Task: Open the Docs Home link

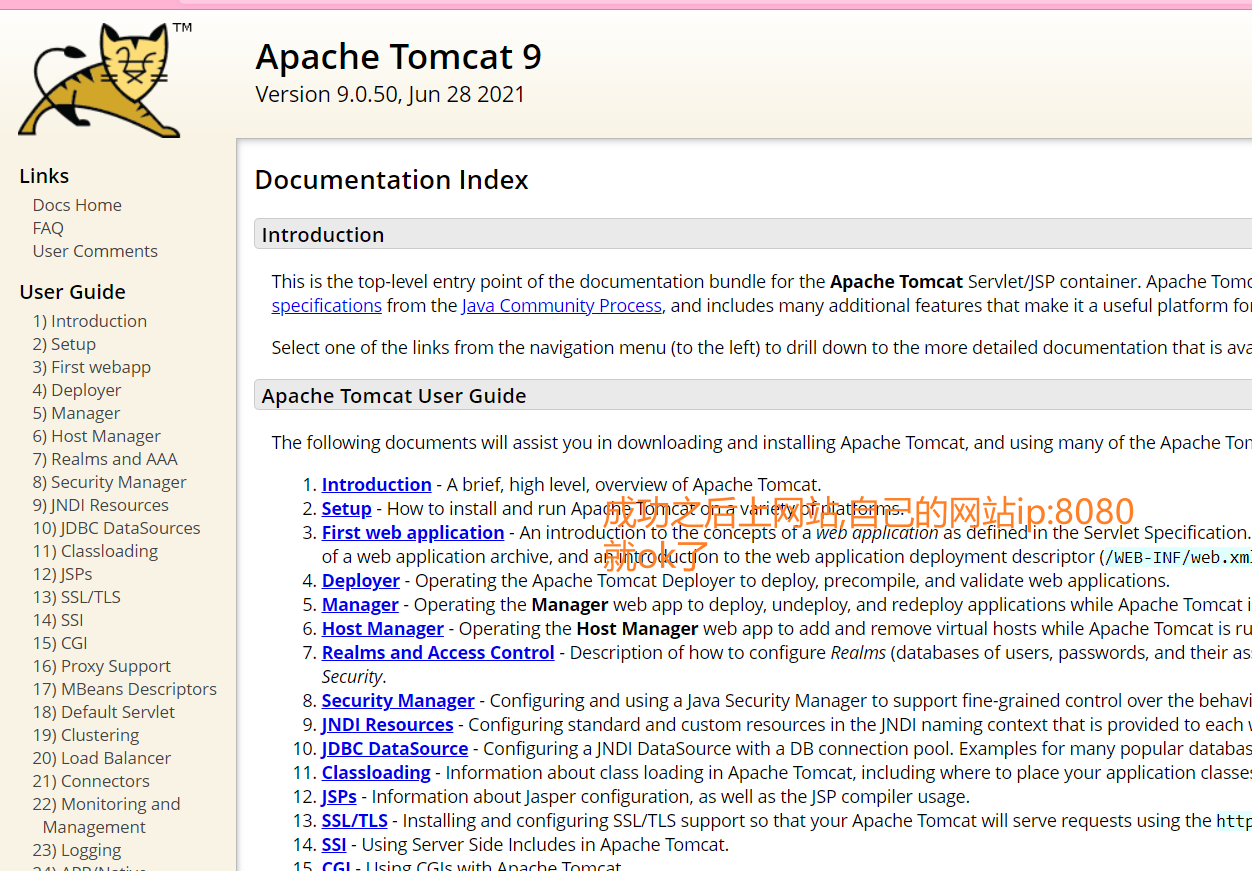Action: pyautogui.click(x=77, y=205)
